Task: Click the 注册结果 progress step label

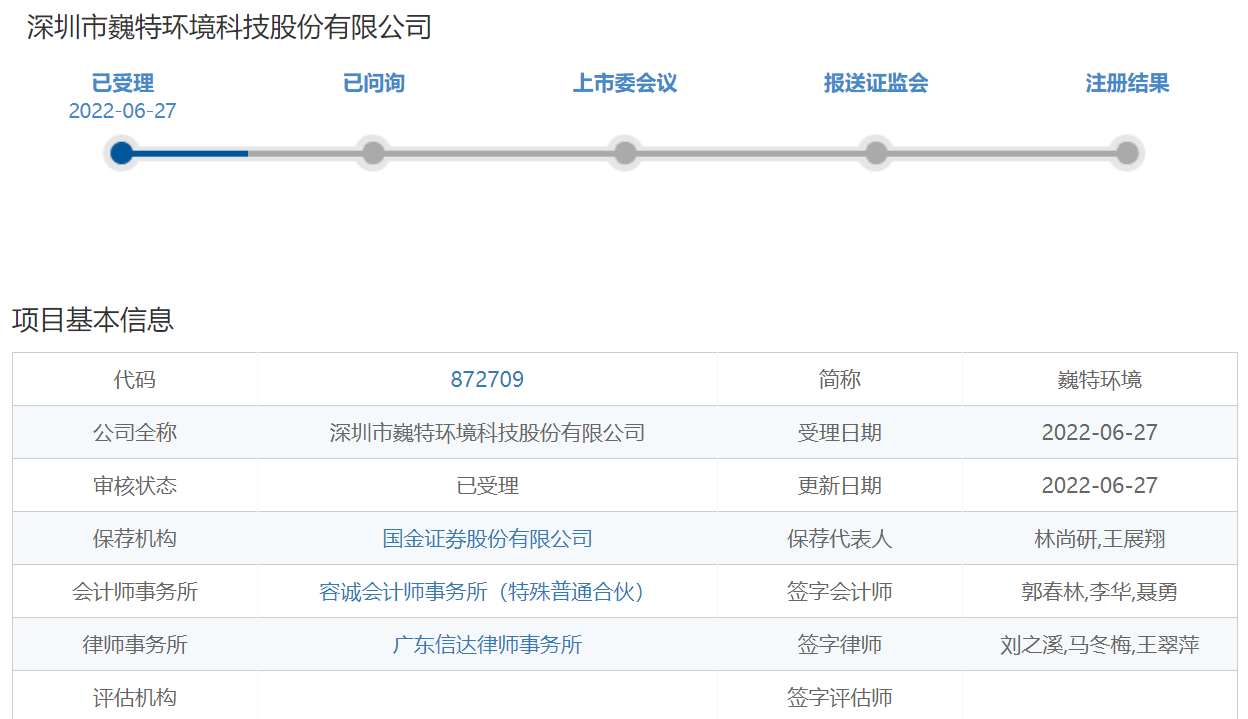Action: coord(1127,83)
